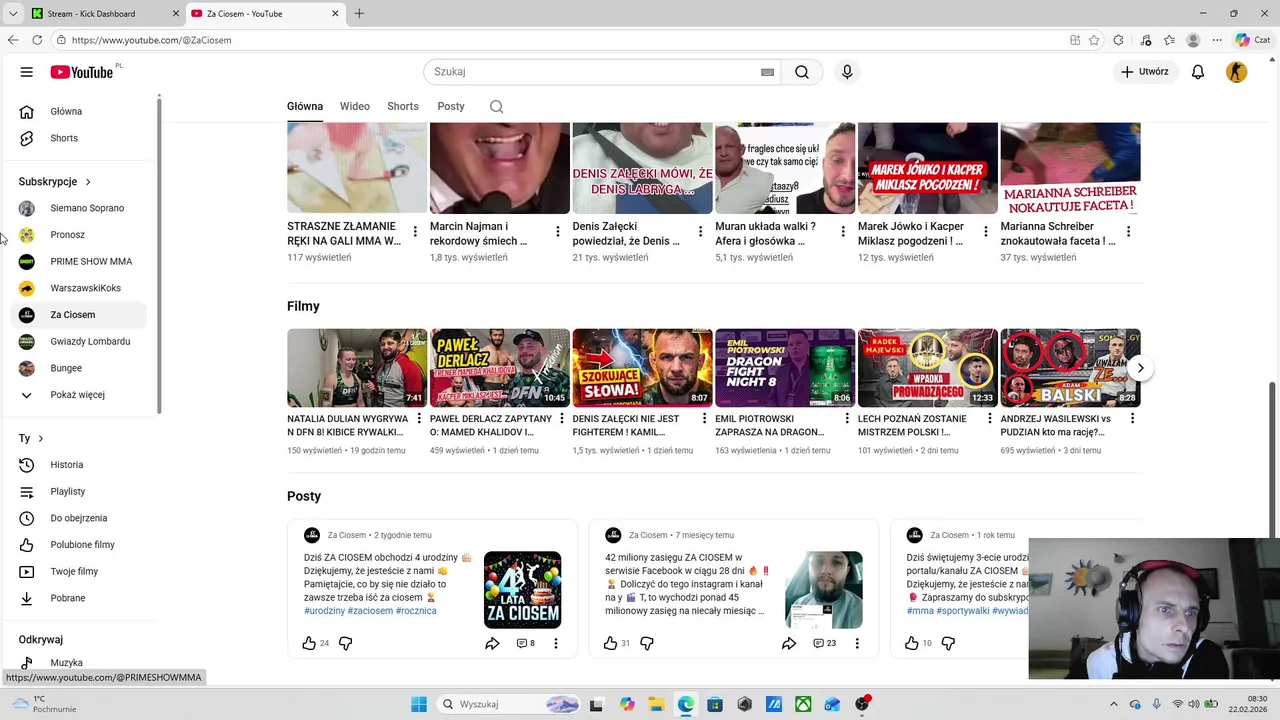This screenshot has height=720, width=1280.
Task: Open the browser tab list dropdown
Action: point(12,14)
